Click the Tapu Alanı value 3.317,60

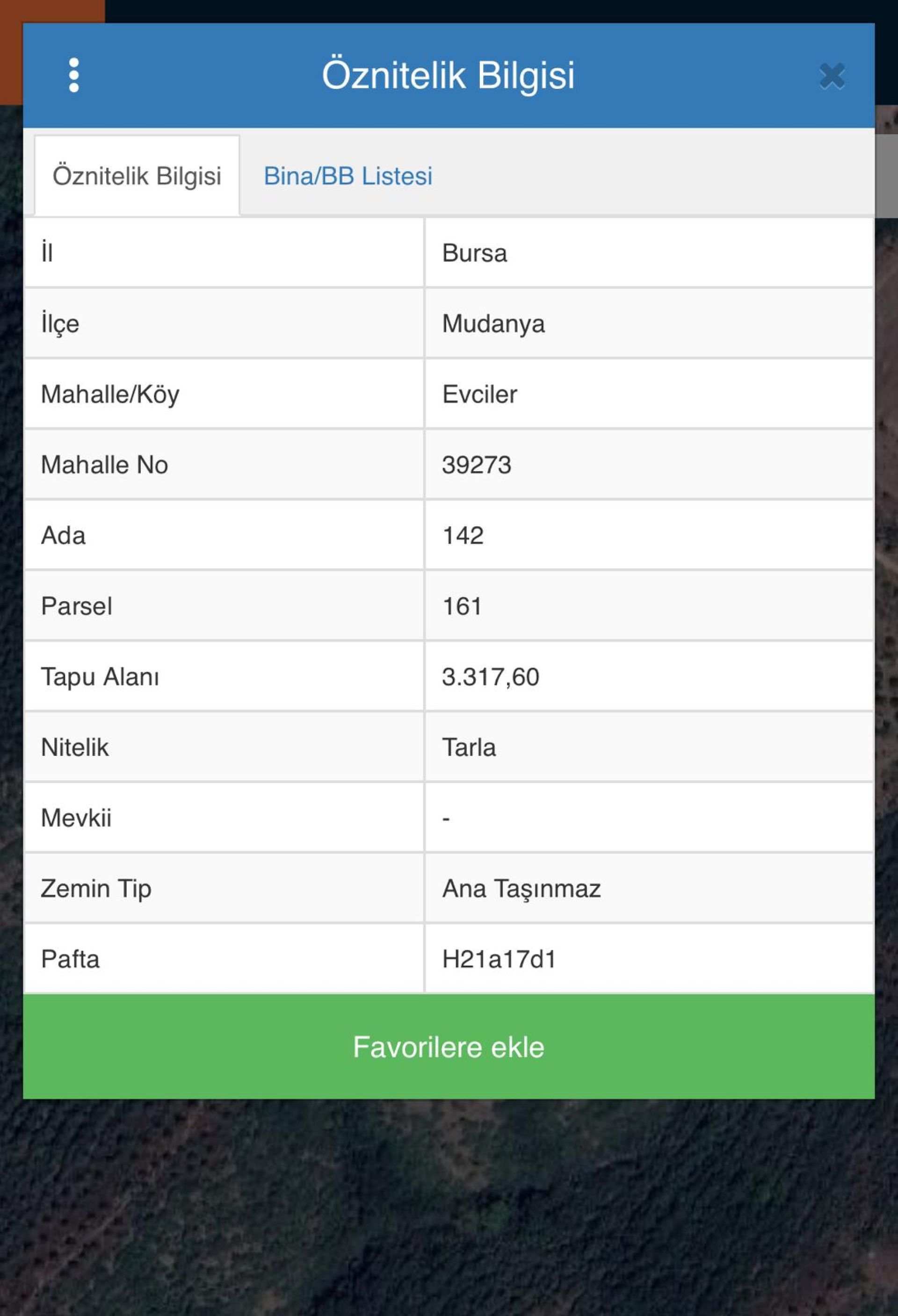coord(490,677)
